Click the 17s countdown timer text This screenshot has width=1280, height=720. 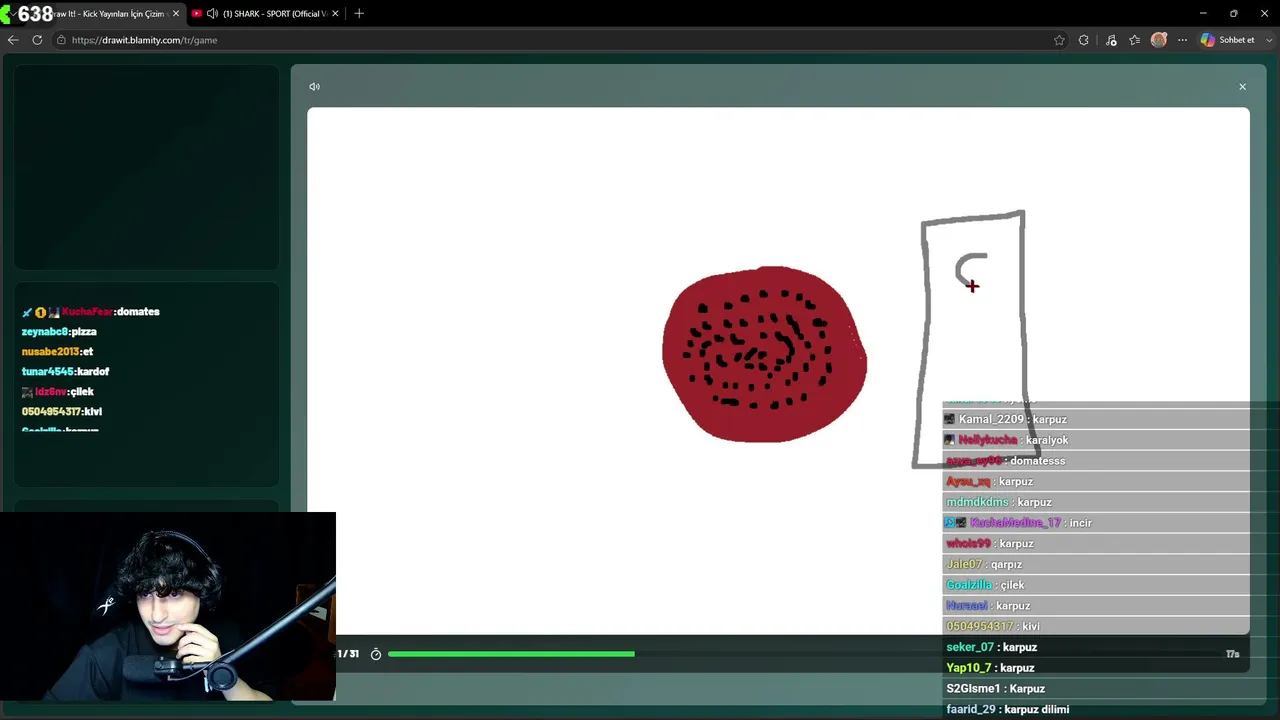point(1232,655)
